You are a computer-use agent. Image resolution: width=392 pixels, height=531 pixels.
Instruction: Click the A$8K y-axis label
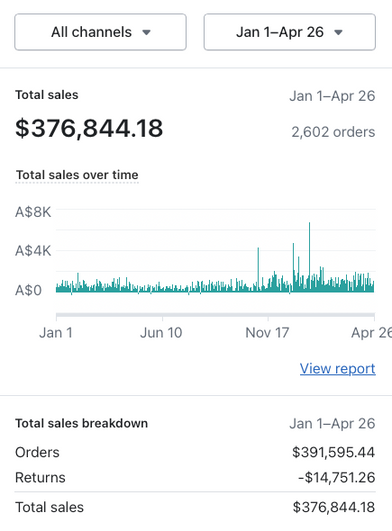[x=33, y=212]
